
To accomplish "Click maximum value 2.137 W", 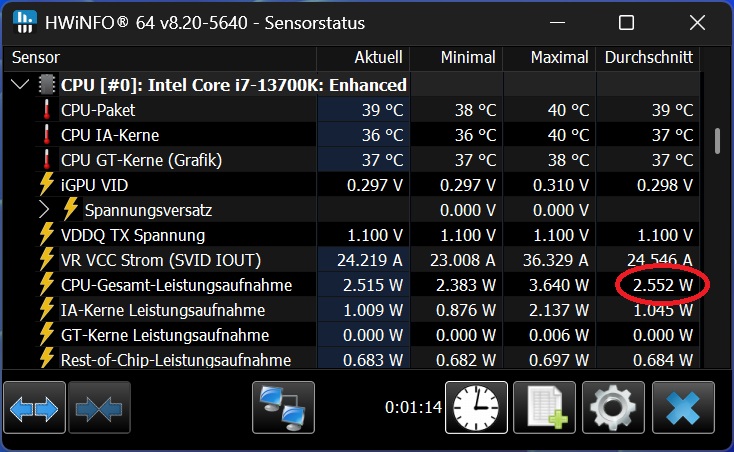I will [x=559, y=310].
